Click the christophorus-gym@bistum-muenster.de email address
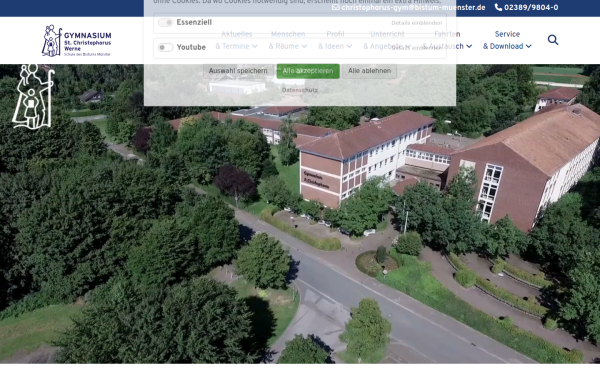Screen dimensions: 600x375 [x=413, y=8]
